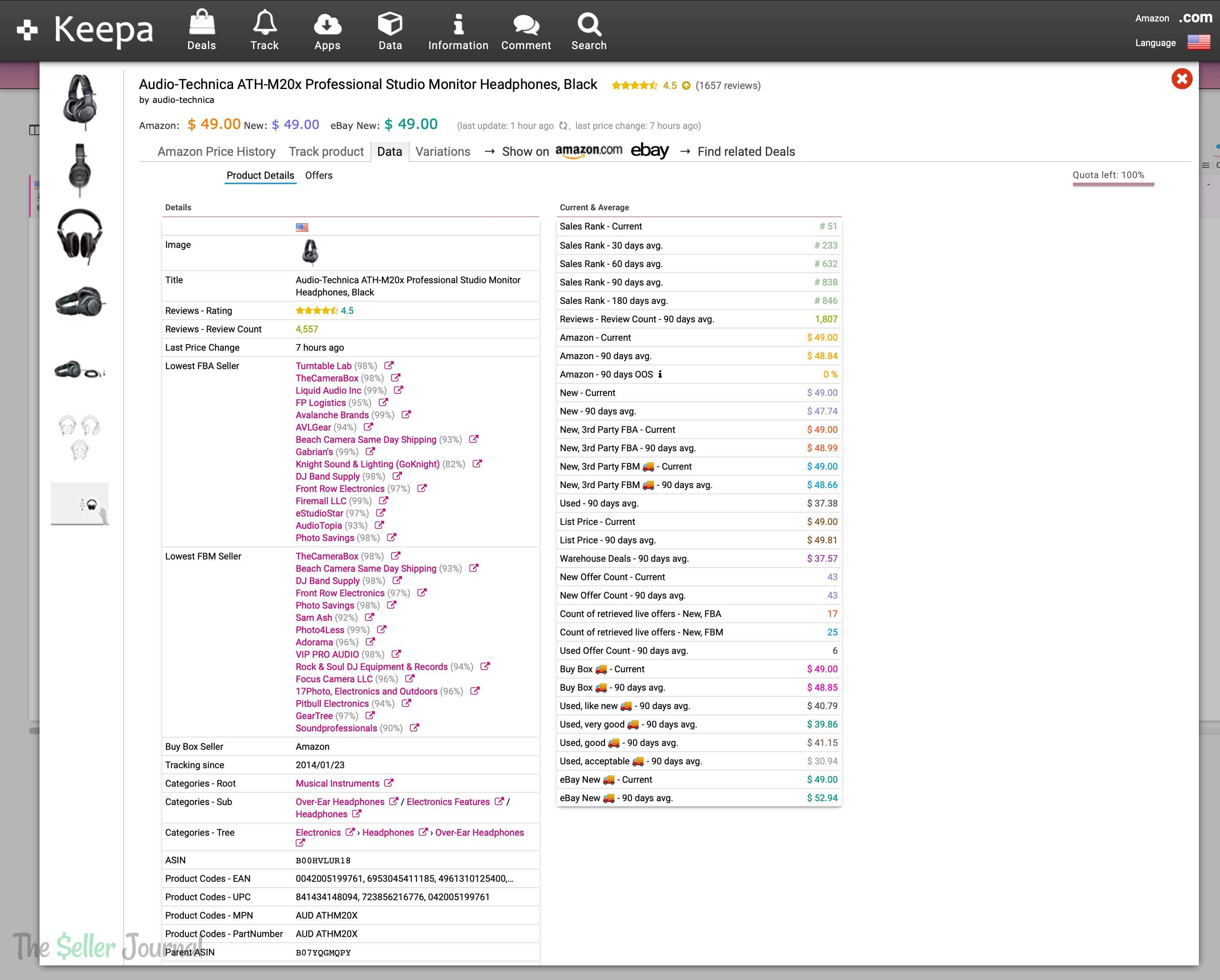This screenshot has height=980, width=1220.
Task: Close the product overlay with red X
Action: pos(1182,79)
